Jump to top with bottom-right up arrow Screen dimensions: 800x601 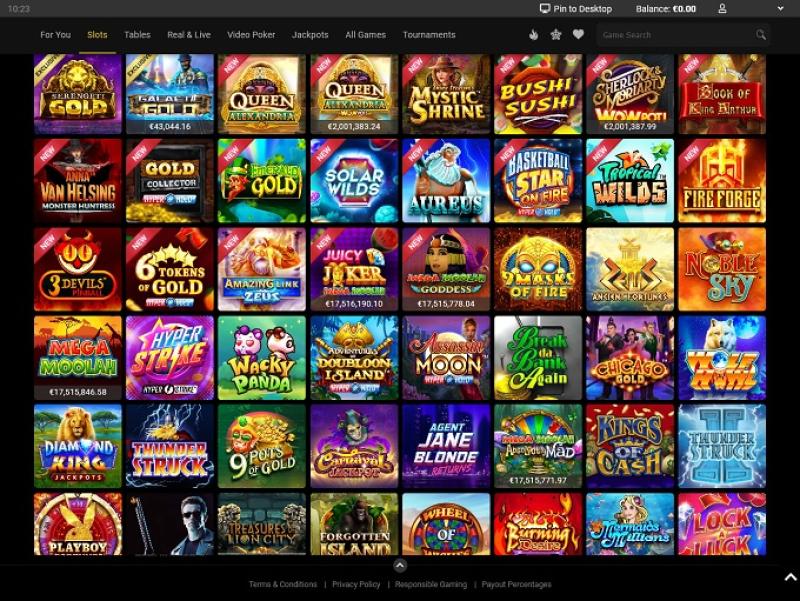point(790,578)
